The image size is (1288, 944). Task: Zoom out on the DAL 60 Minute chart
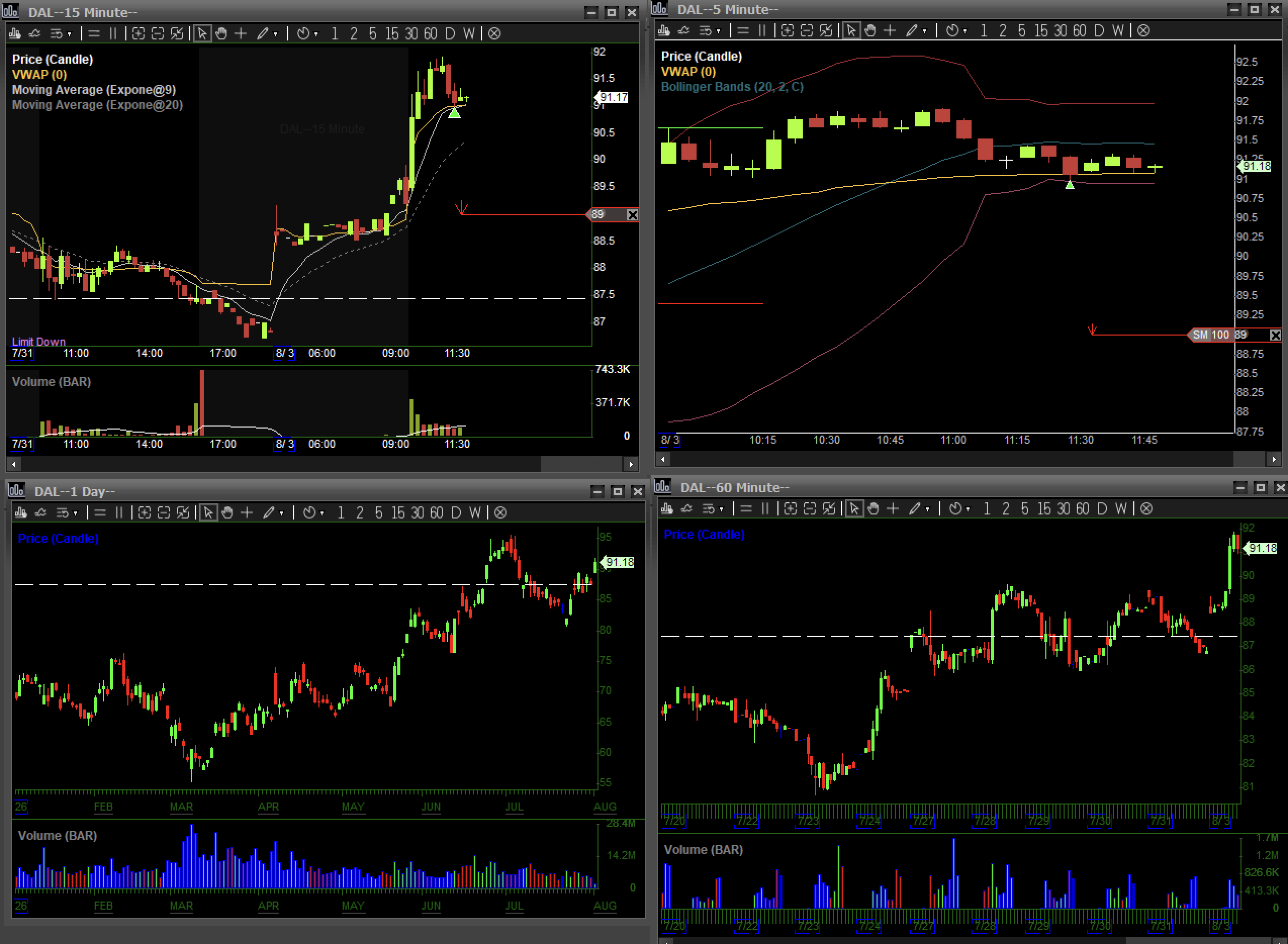[810, 508]
